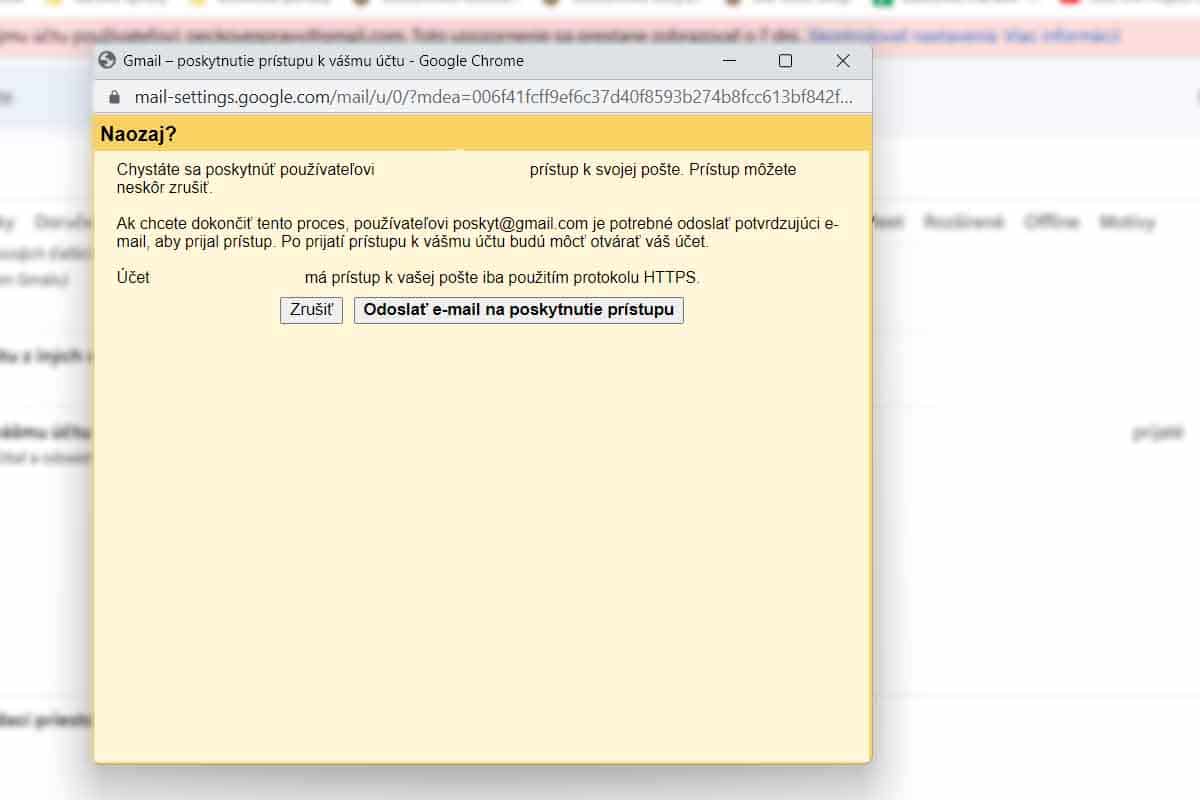Click the lock icon in address bar
The height and width of the screenshot is (800, 1200).
pyautogui.click(x=113, y=97)
